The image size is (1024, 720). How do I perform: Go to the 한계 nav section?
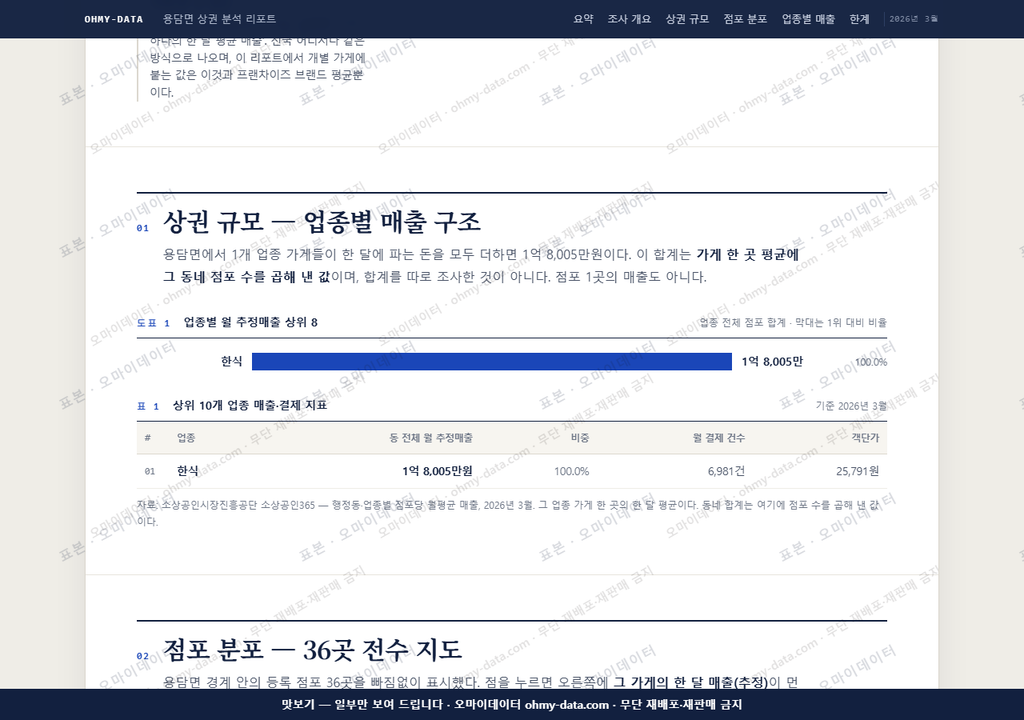click(x=859, y=19)
